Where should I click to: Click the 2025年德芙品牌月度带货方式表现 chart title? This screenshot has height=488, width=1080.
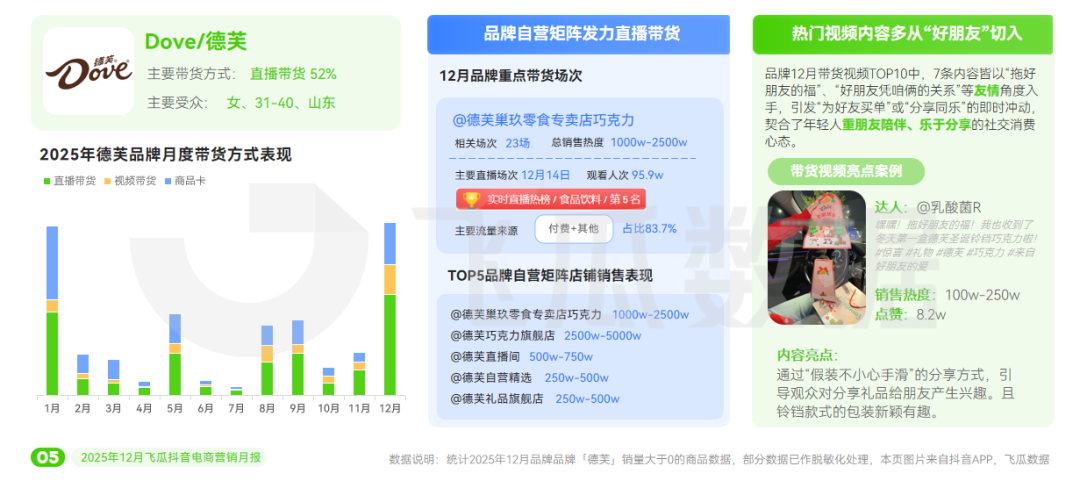pos(165,154)
